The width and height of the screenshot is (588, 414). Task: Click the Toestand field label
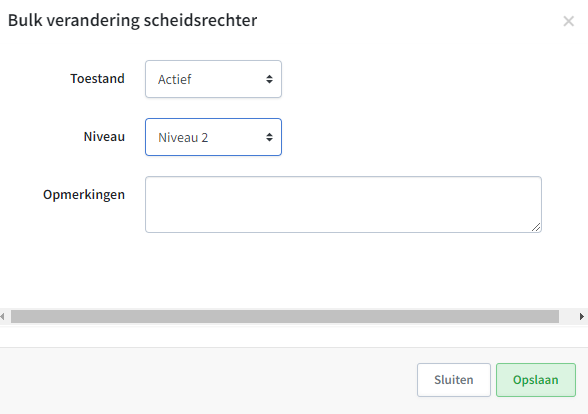(x=98, y=79)
